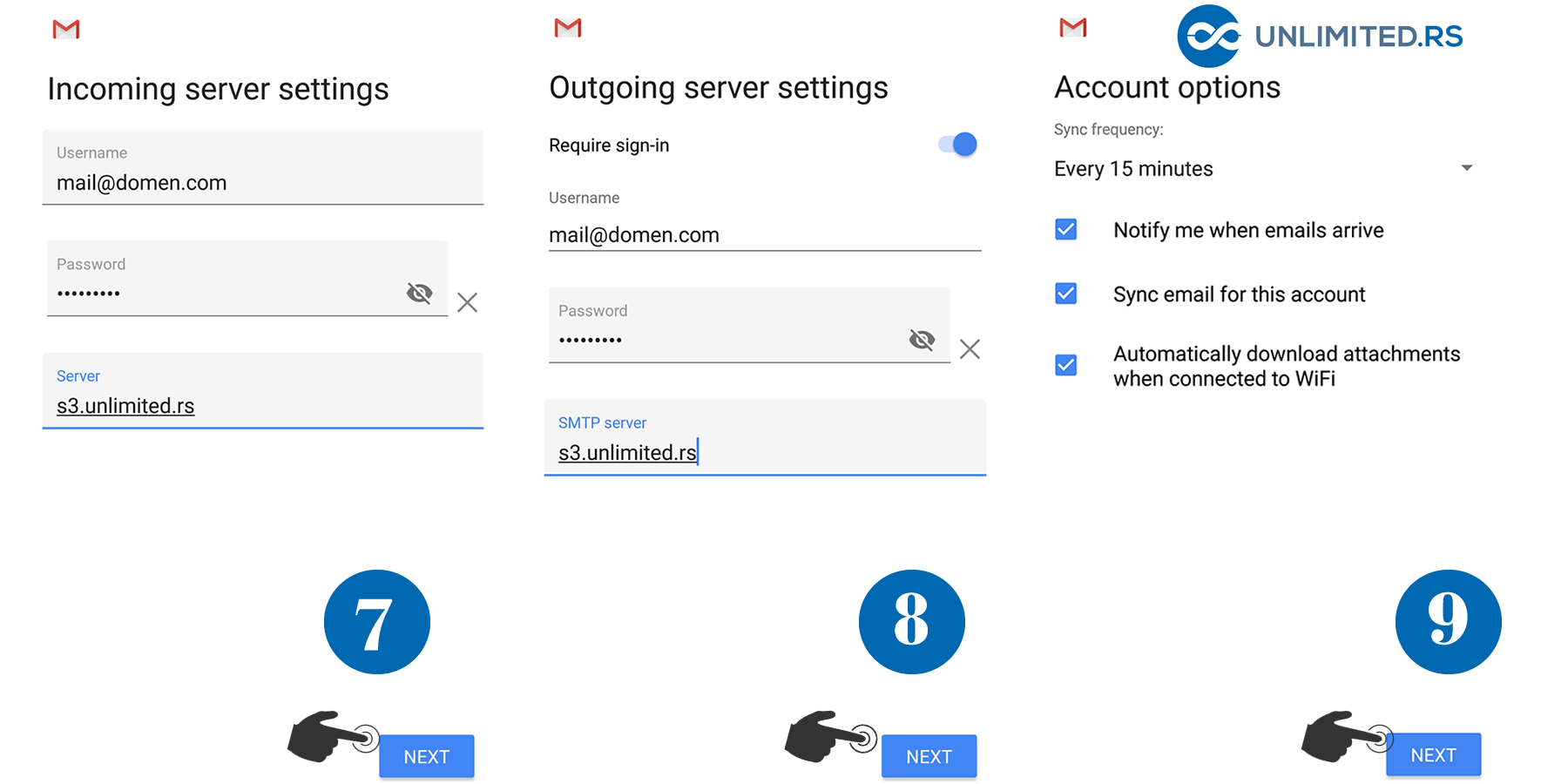Edit the incoming Username field
This screenshot has height=784, width=1568.
coord(263,167)
